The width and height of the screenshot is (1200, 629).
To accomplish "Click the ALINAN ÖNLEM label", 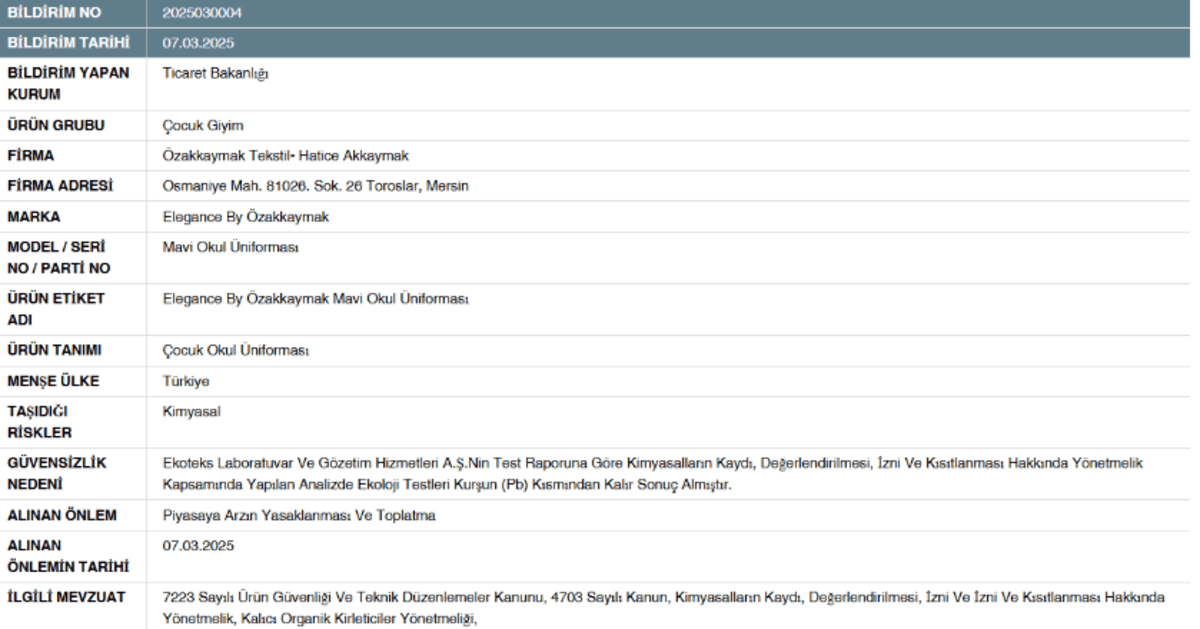I will click(62, 516).
